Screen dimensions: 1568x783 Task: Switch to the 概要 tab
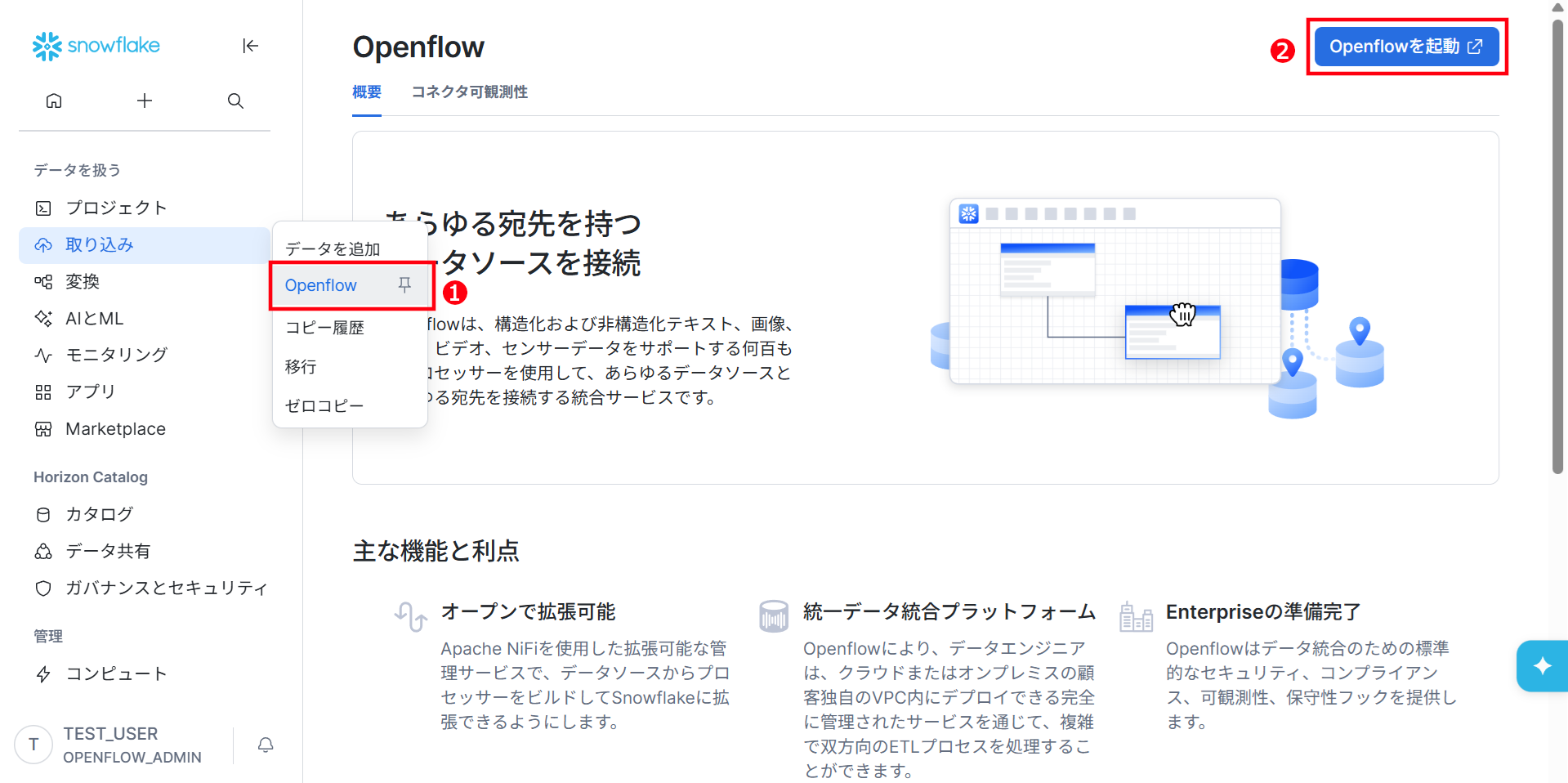click(x=367, y=92)
